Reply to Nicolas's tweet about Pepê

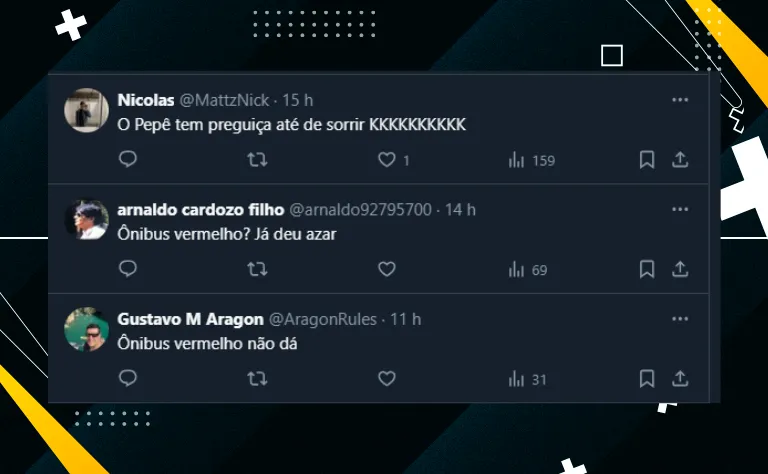point(128,159)
